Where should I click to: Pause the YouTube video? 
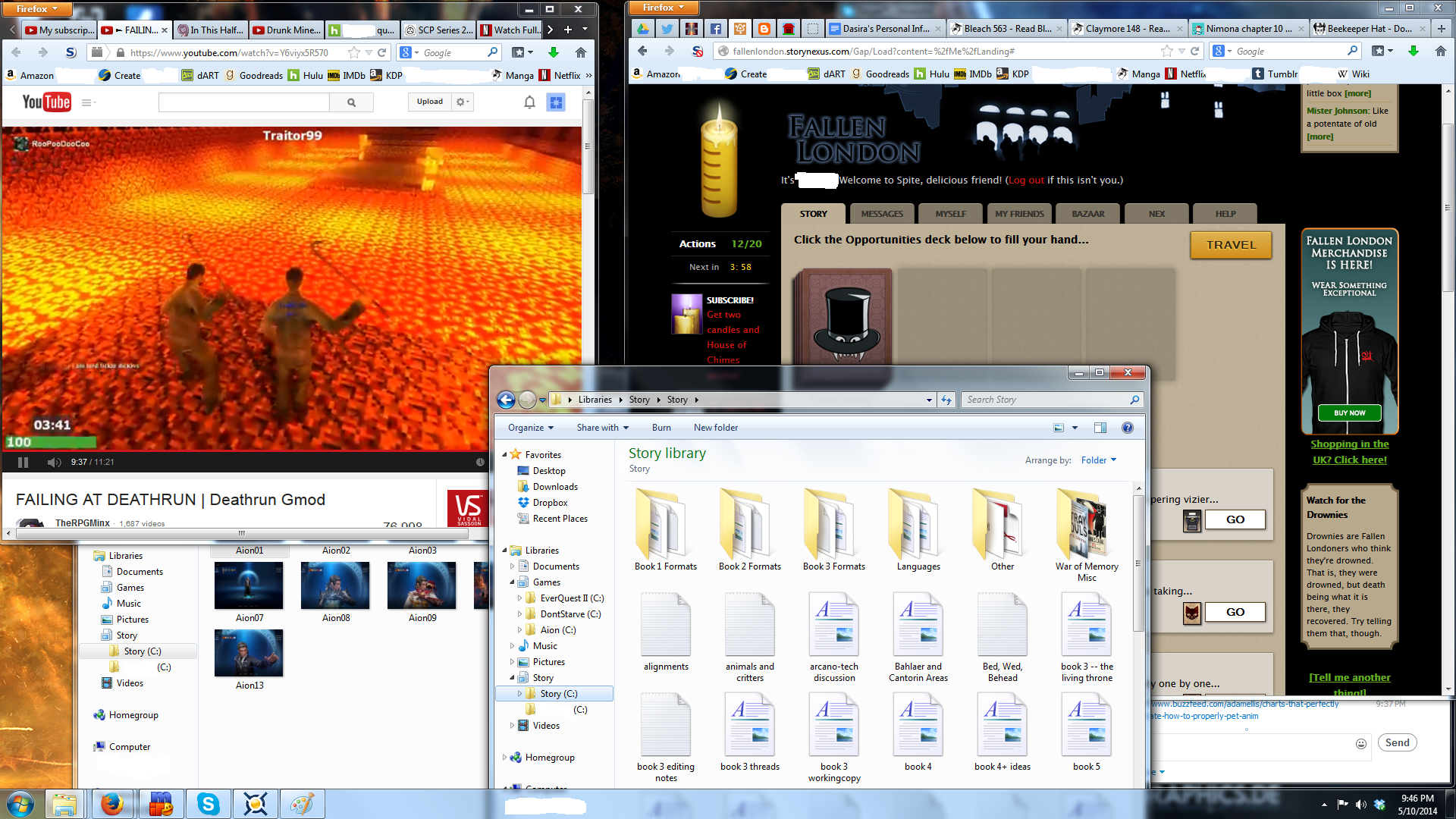pos(23,462)
